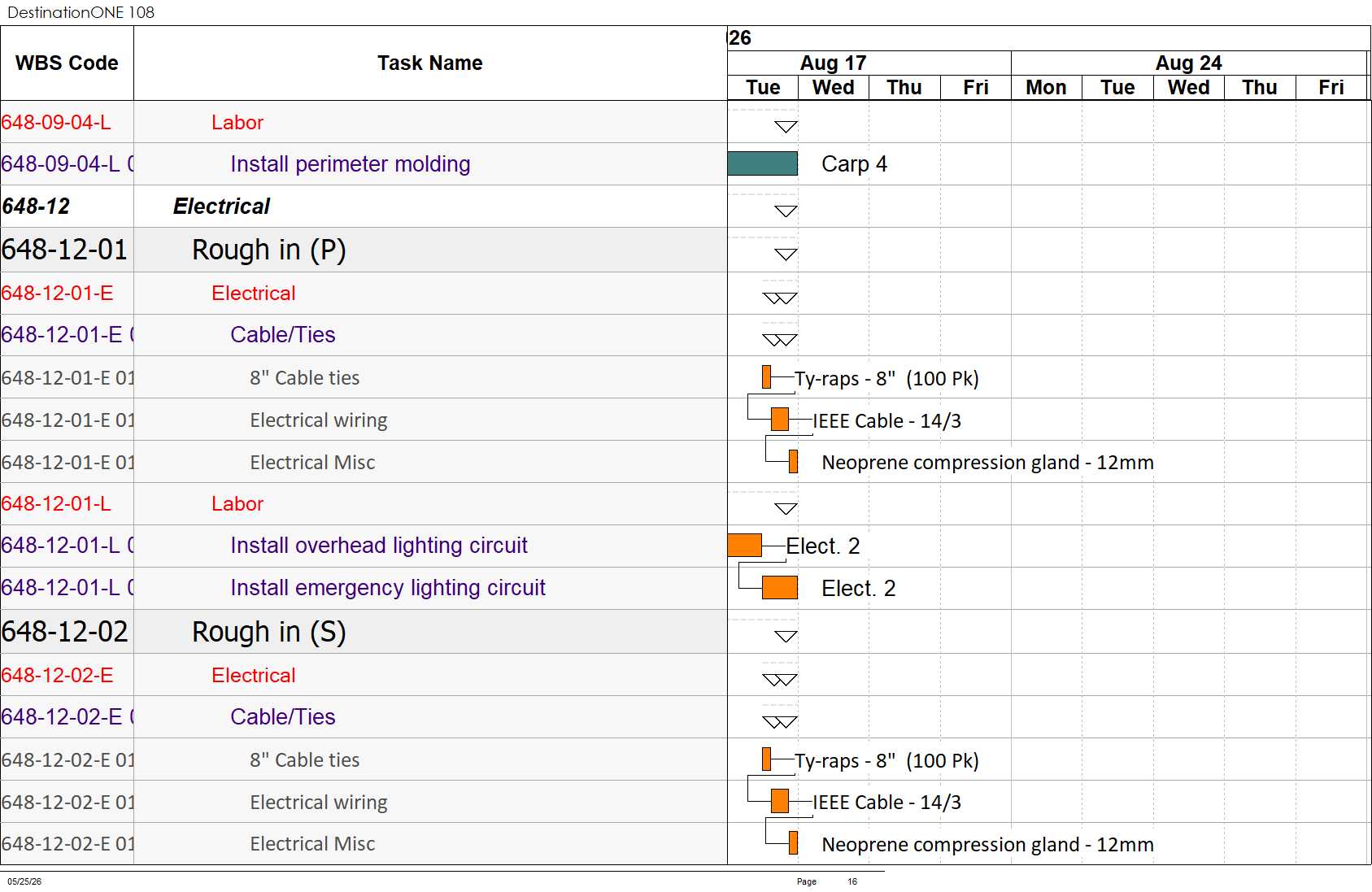Screen dimensions: 1372x892
Task: Click the 648-12-02-E Cable/Ties summary marker
Action: [x=779, y=722]
